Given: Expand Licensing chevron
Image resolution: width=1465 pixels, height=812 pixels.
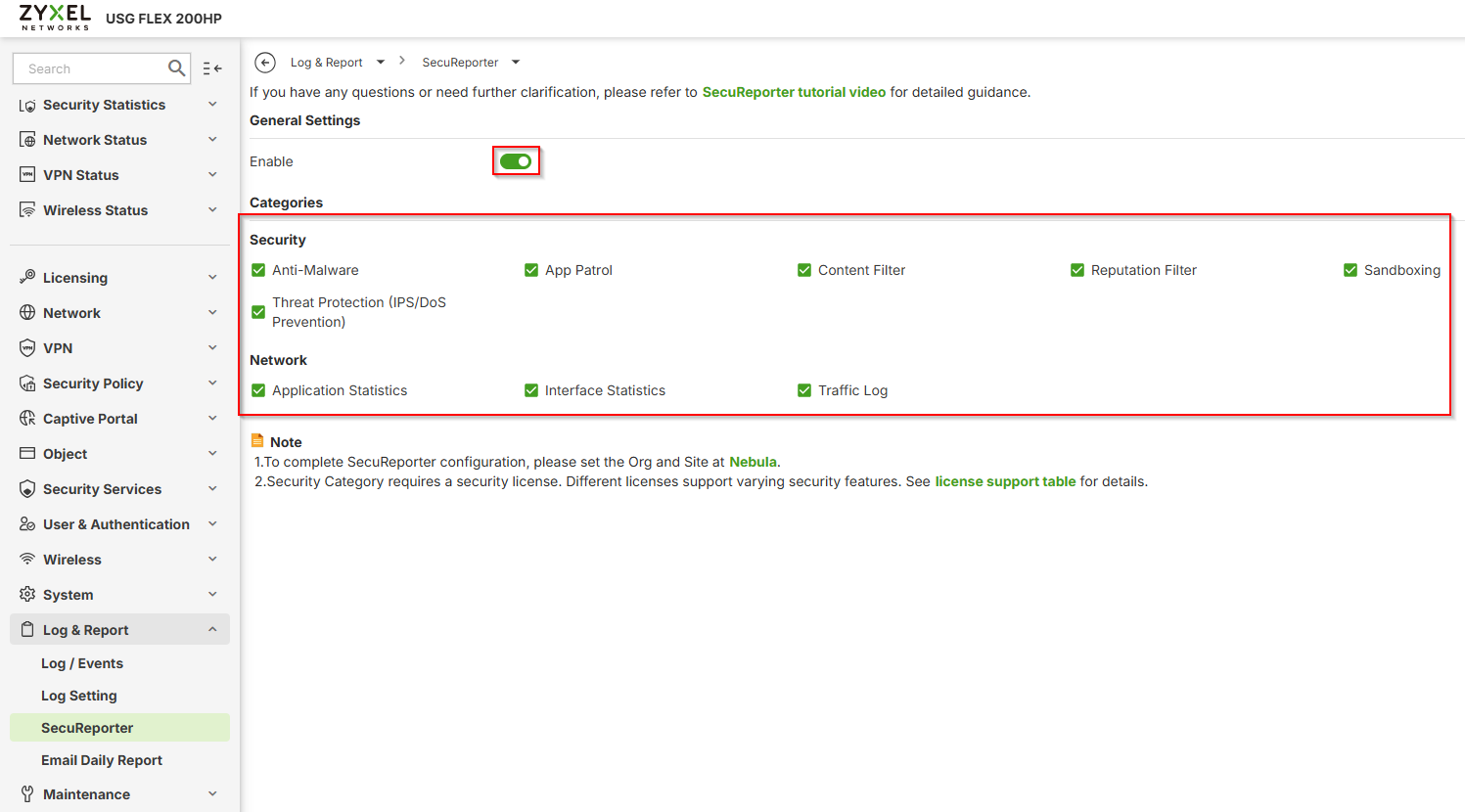Looking at the screenshot, I should pyautogui.click(x=212, y=278).
